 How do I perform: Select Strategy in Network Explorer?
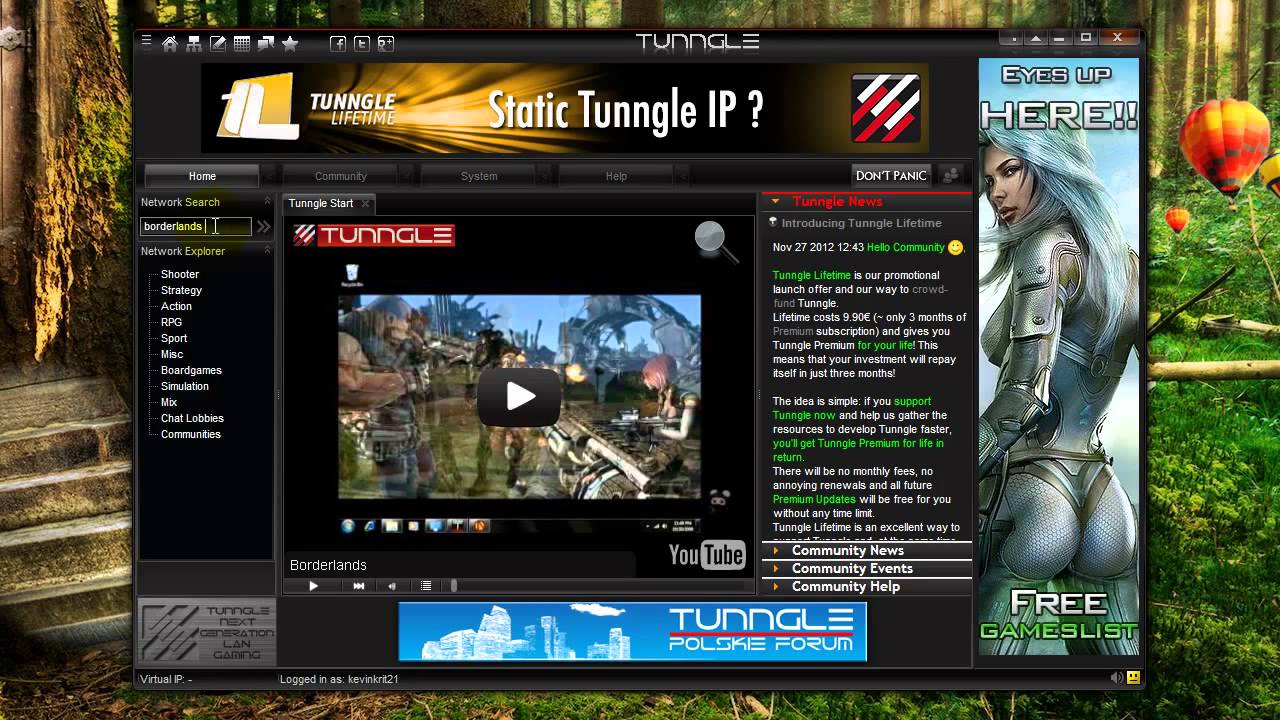[181, 290]
